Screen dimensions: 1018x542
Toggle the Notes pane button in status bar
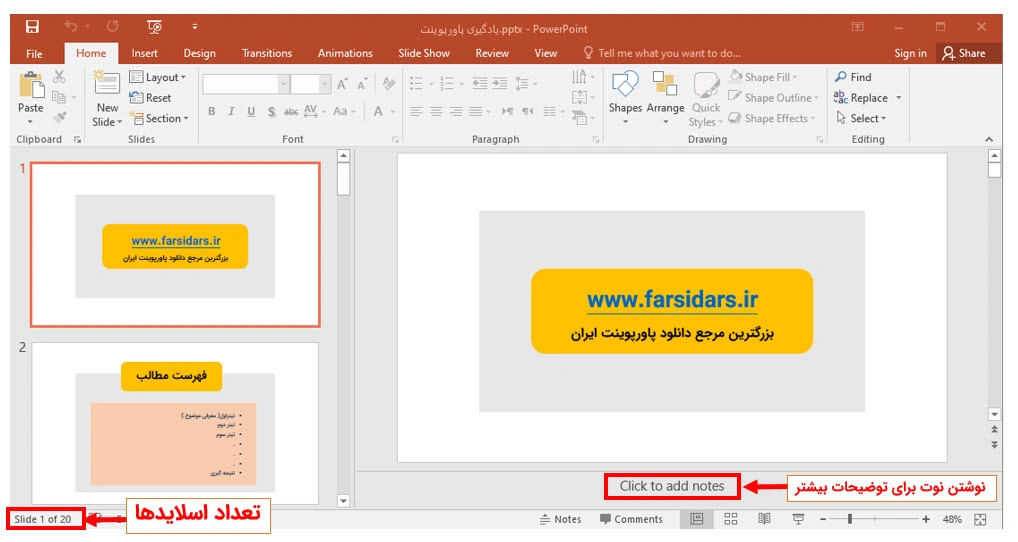560,519
